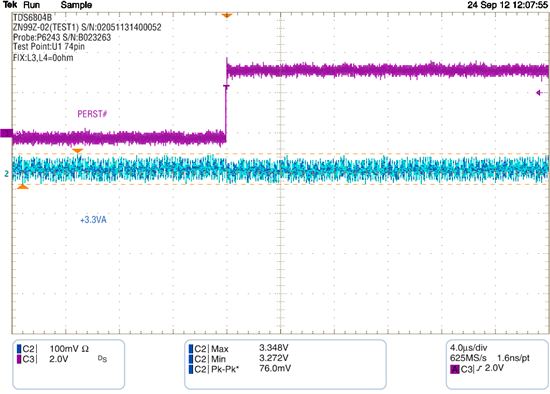Click the upper orange measurement cursor triangle

click(x=78, y=151)
